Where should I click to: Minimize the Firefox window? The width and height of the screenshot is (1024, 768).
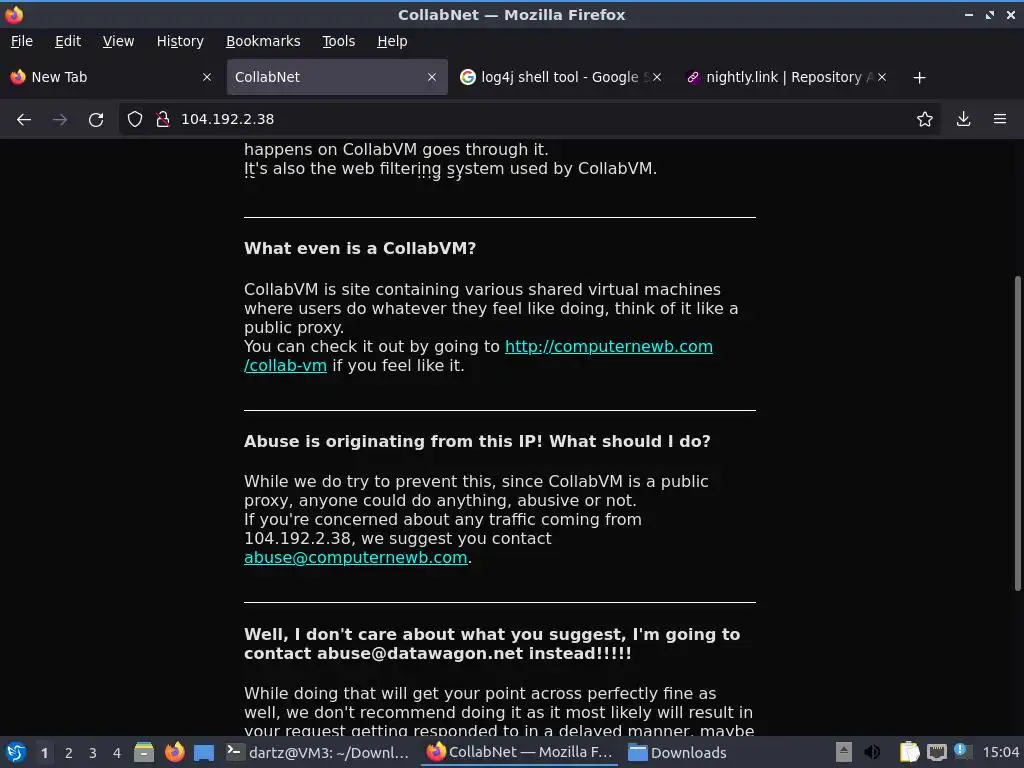(969, 14)
